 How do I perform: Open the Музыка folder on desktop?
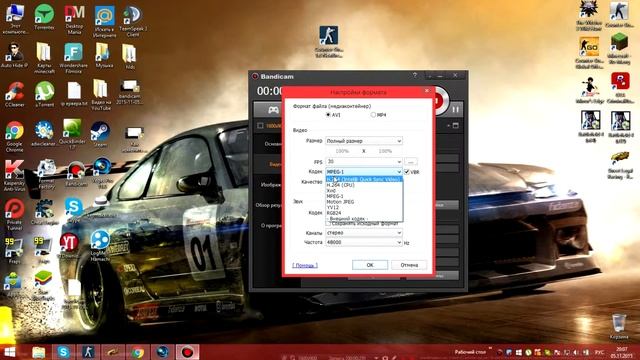click(x=103, y=55)
